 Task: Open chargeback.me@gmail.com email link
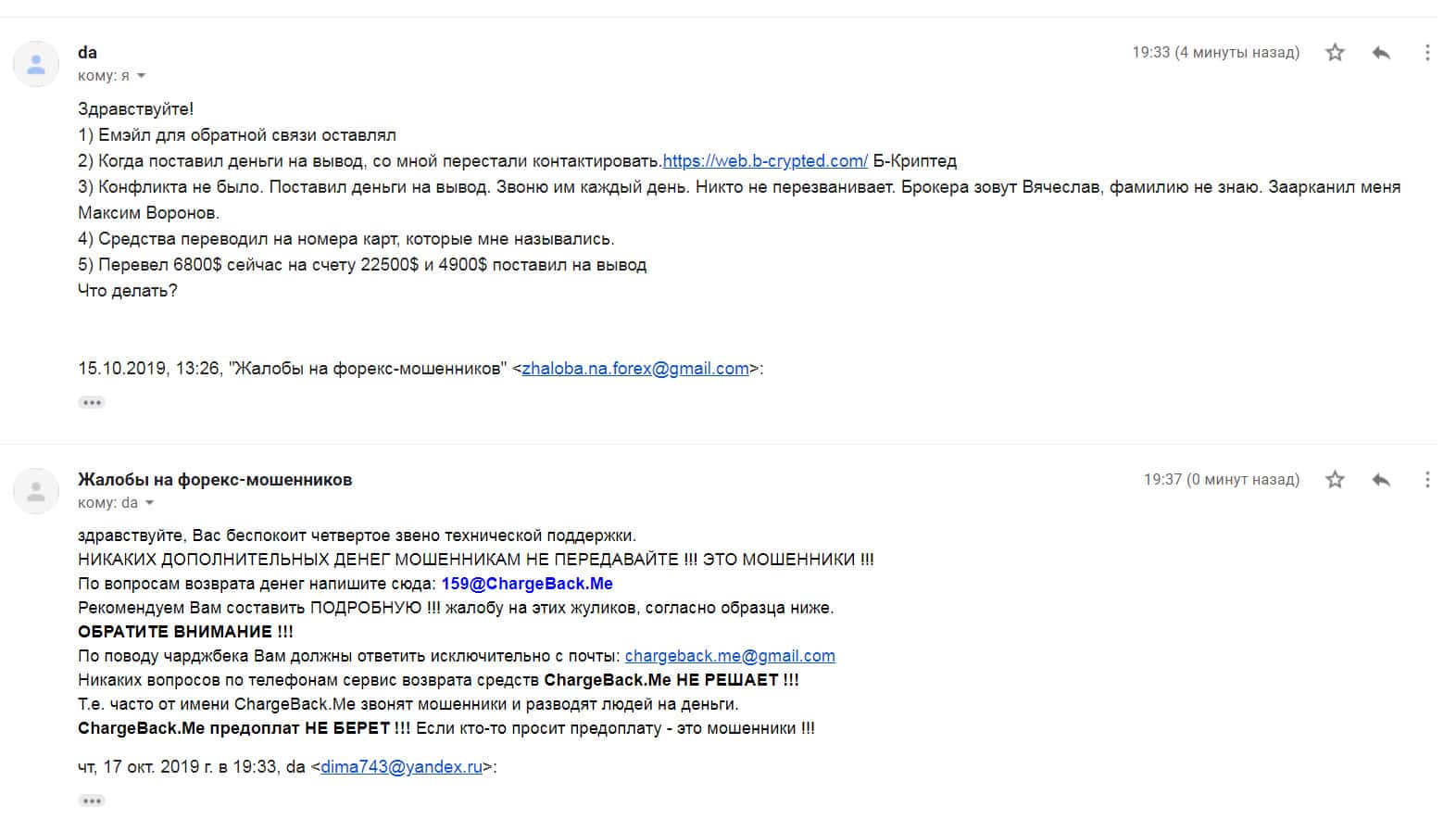730,656
